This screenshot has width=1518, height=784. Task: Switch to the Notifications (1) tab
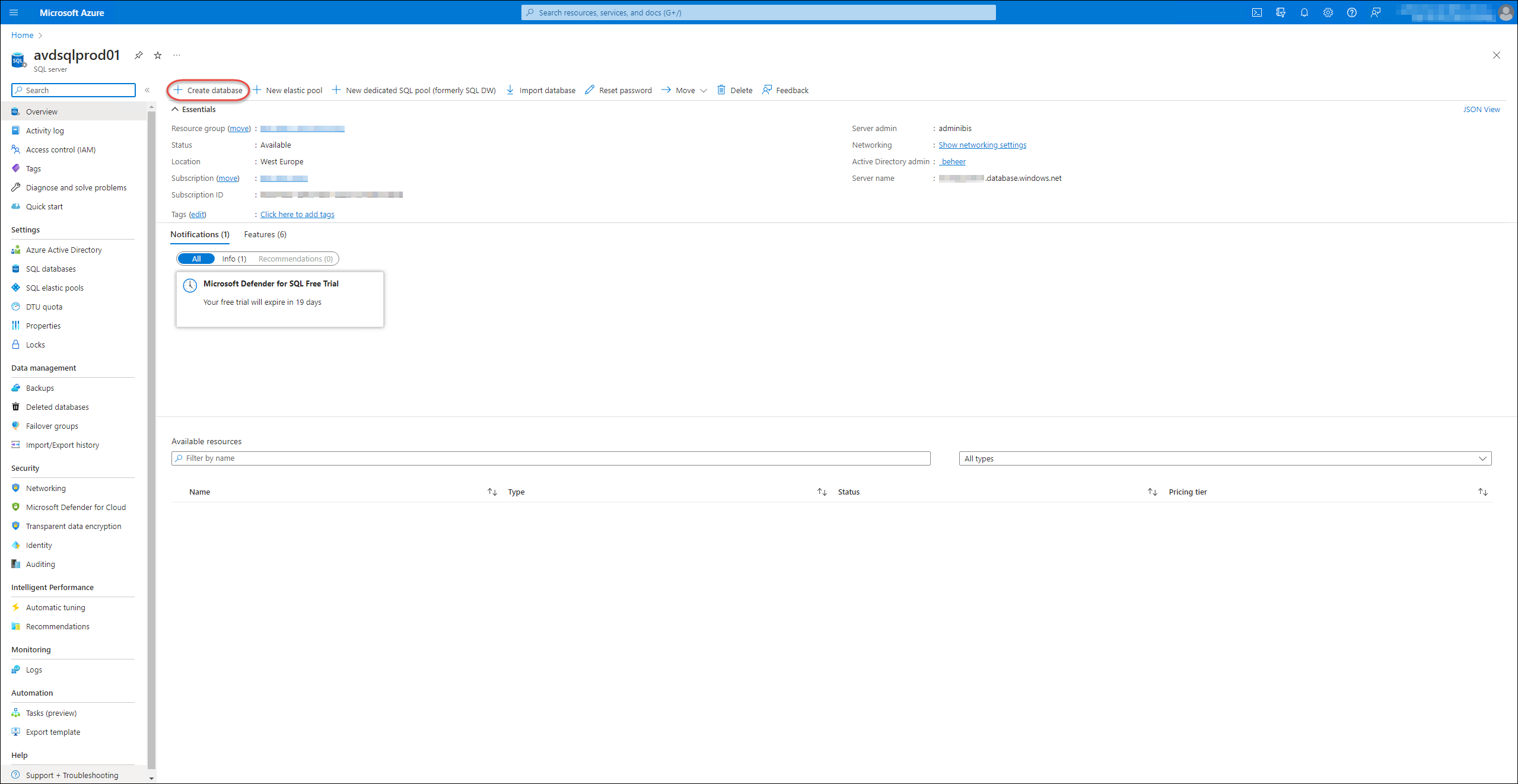click(200, 234)
